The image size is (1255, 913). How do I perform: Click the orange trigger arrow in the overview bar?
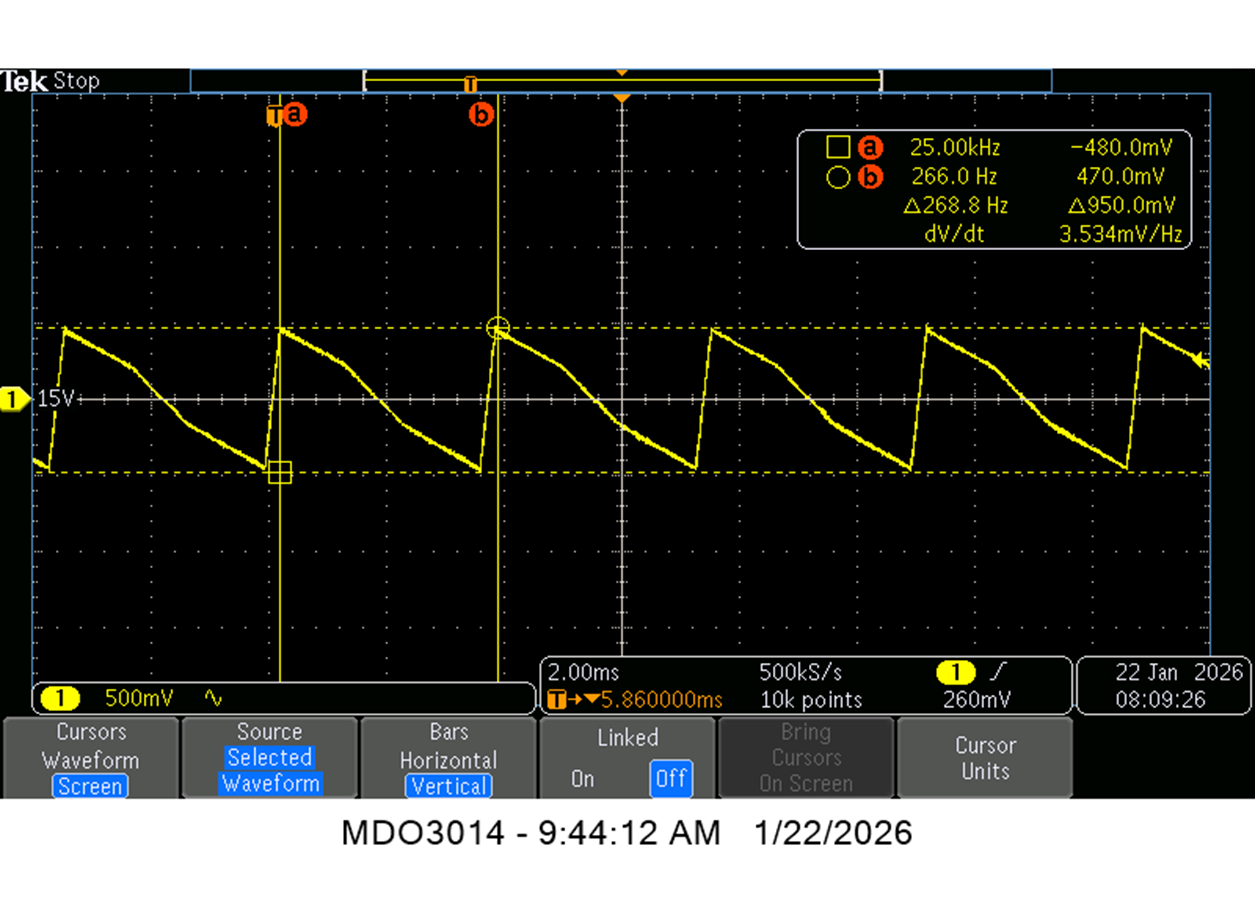coord(622,73)
